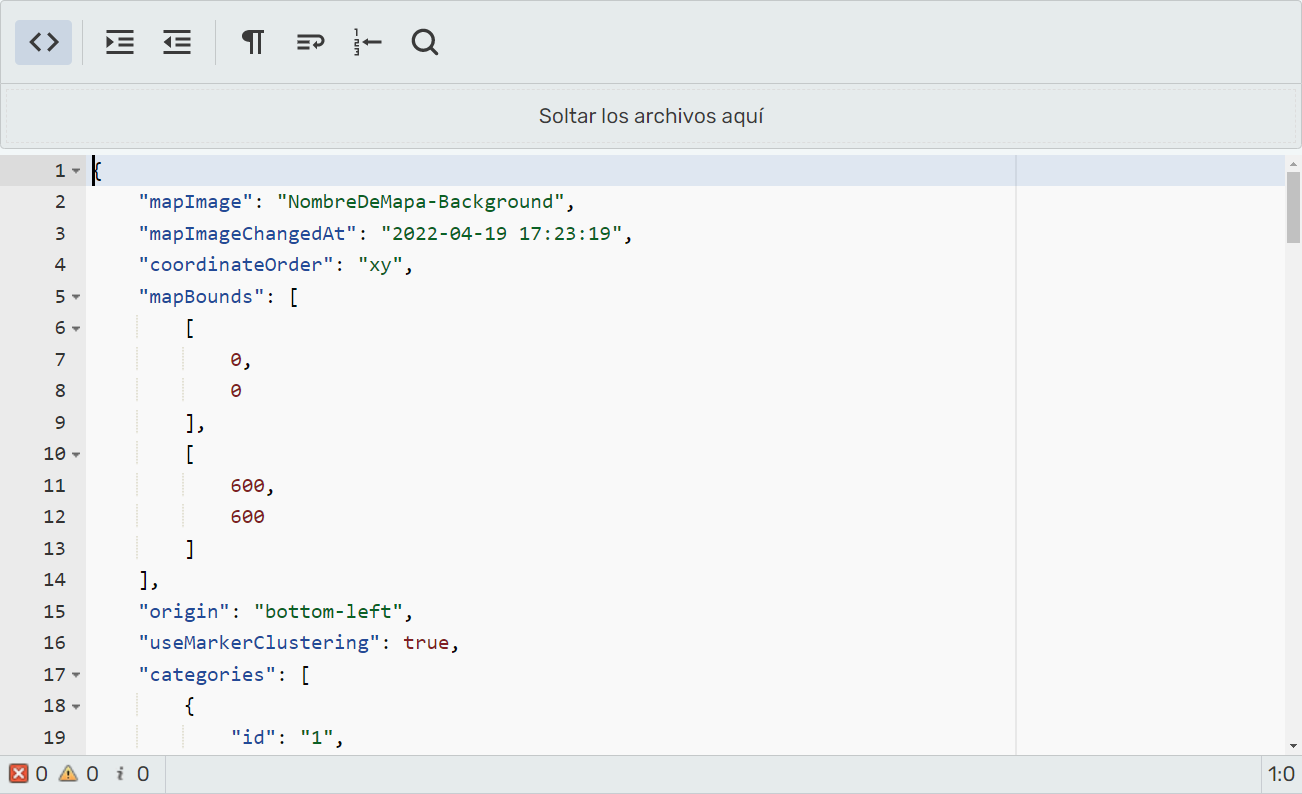Click the yellow warning count icon
Image resolution: width=1302 pixels, height=794 pixels.
[68, 773]
